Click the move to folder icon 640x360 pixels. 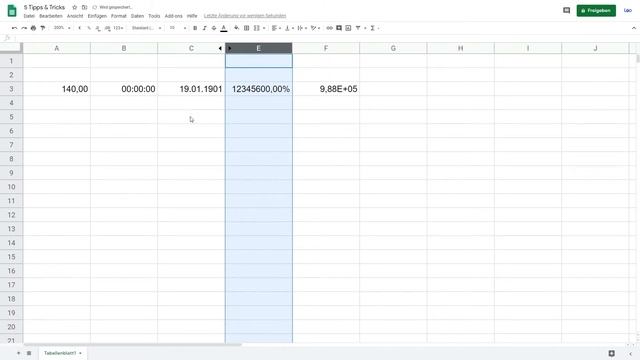[84, 7]
